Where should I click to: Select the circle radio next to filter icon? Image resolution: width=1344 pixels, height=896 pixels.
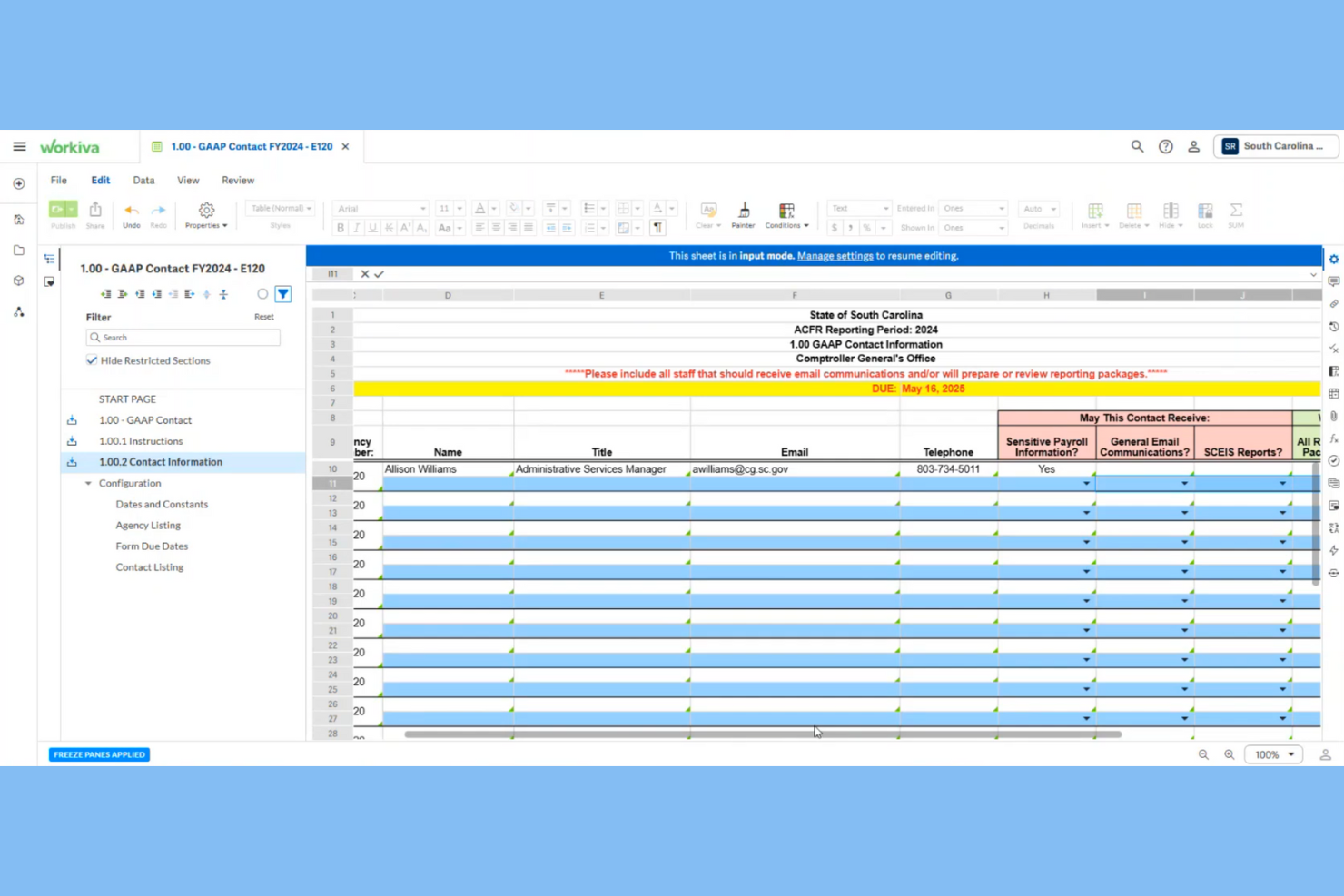(x=262, y=294)
